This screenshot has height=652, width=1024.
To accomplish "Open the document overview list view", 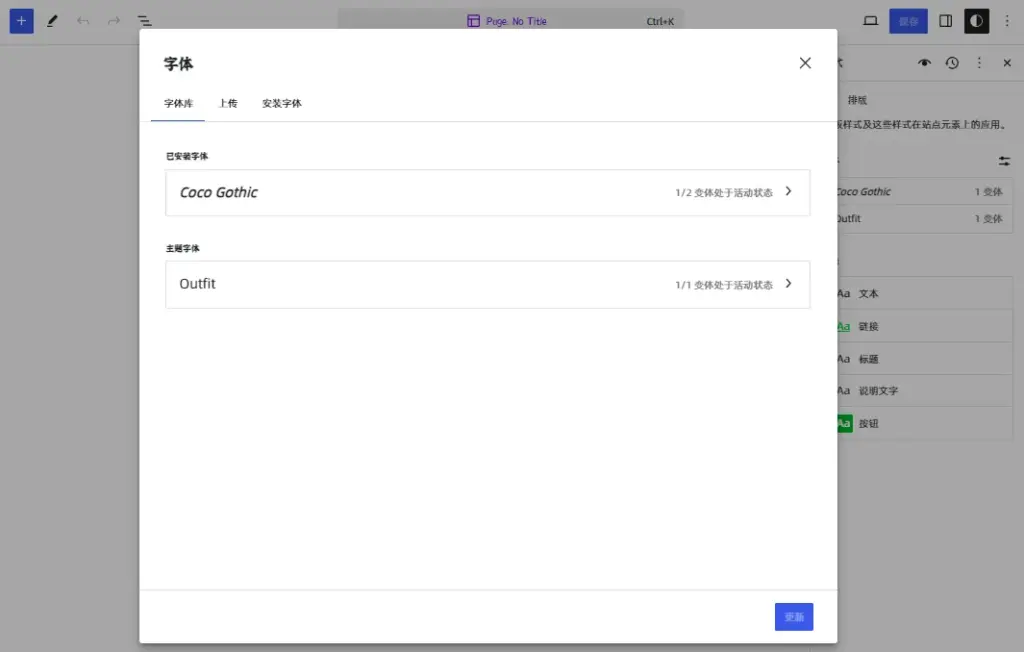I will click(145, 21).
